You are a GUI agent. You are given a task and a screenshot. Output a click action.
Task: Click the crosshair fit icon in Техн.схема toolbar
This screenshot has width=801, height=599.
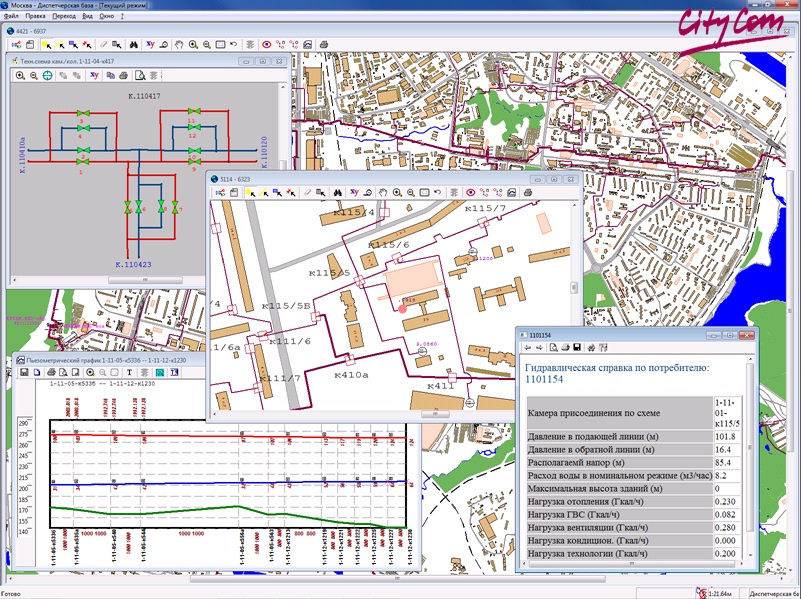(47, 76)
